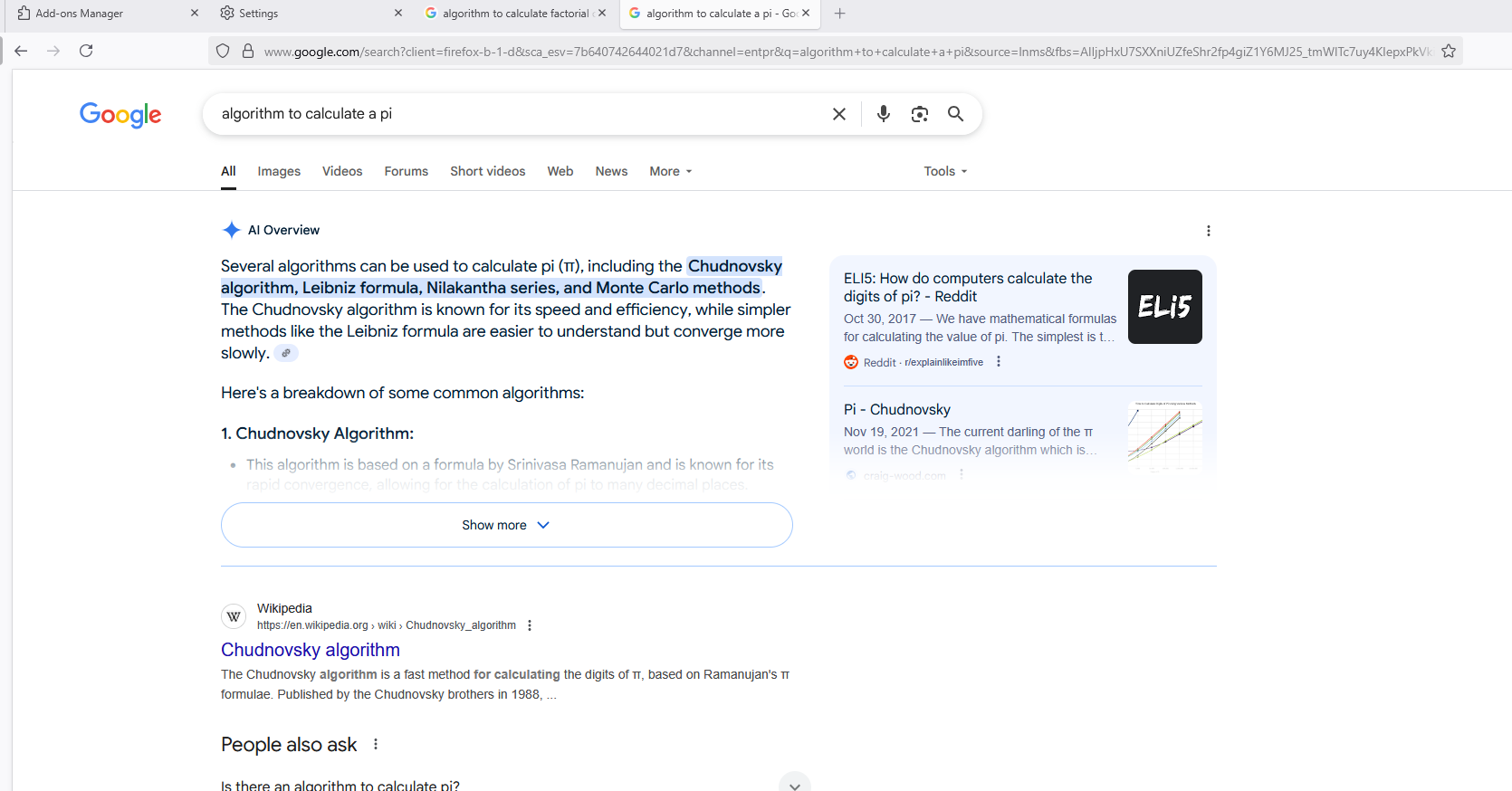Open the tracking protection shield icon
Image resolution: width=1512 pixels, height=791 pixels.
(x=223, y=52)
